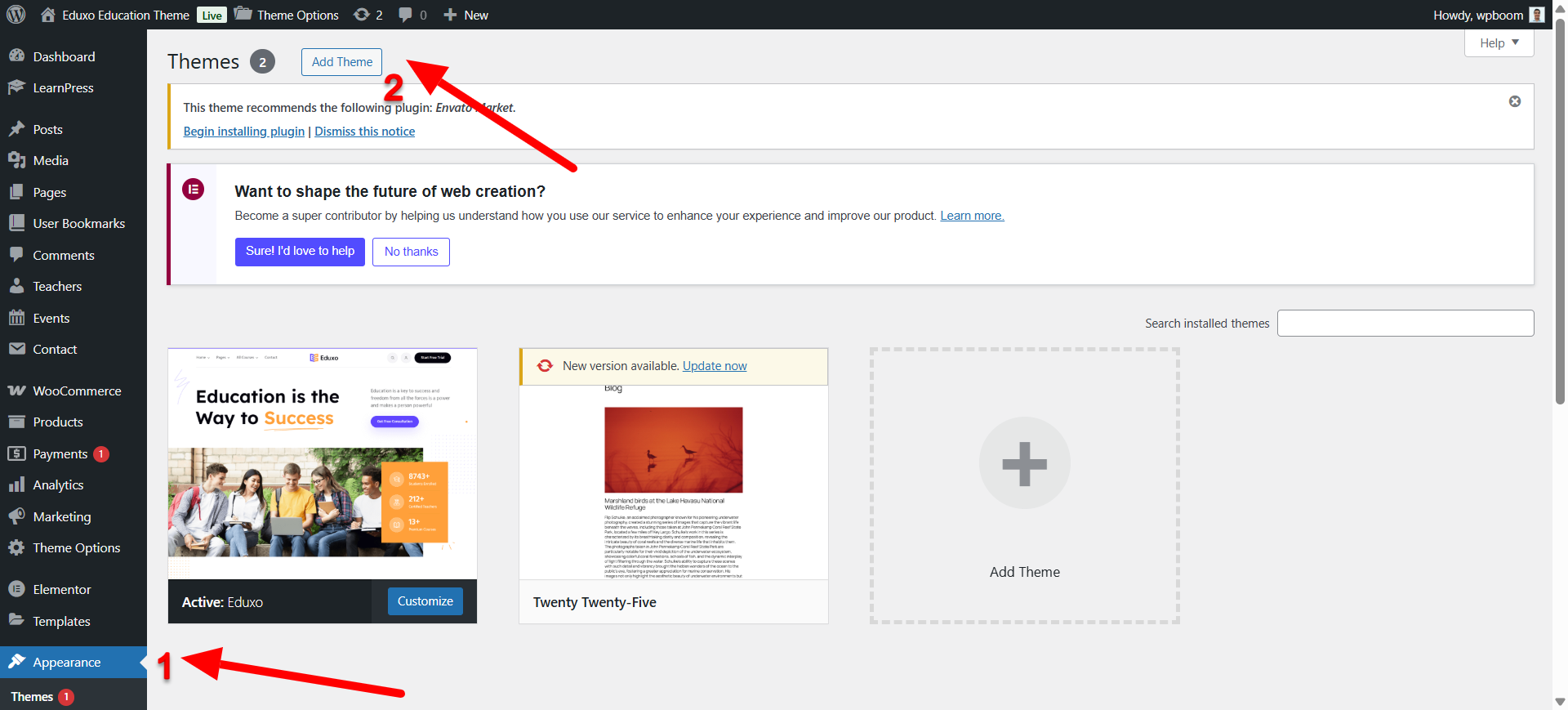Click the themes count badge 2

coord(262,62)
